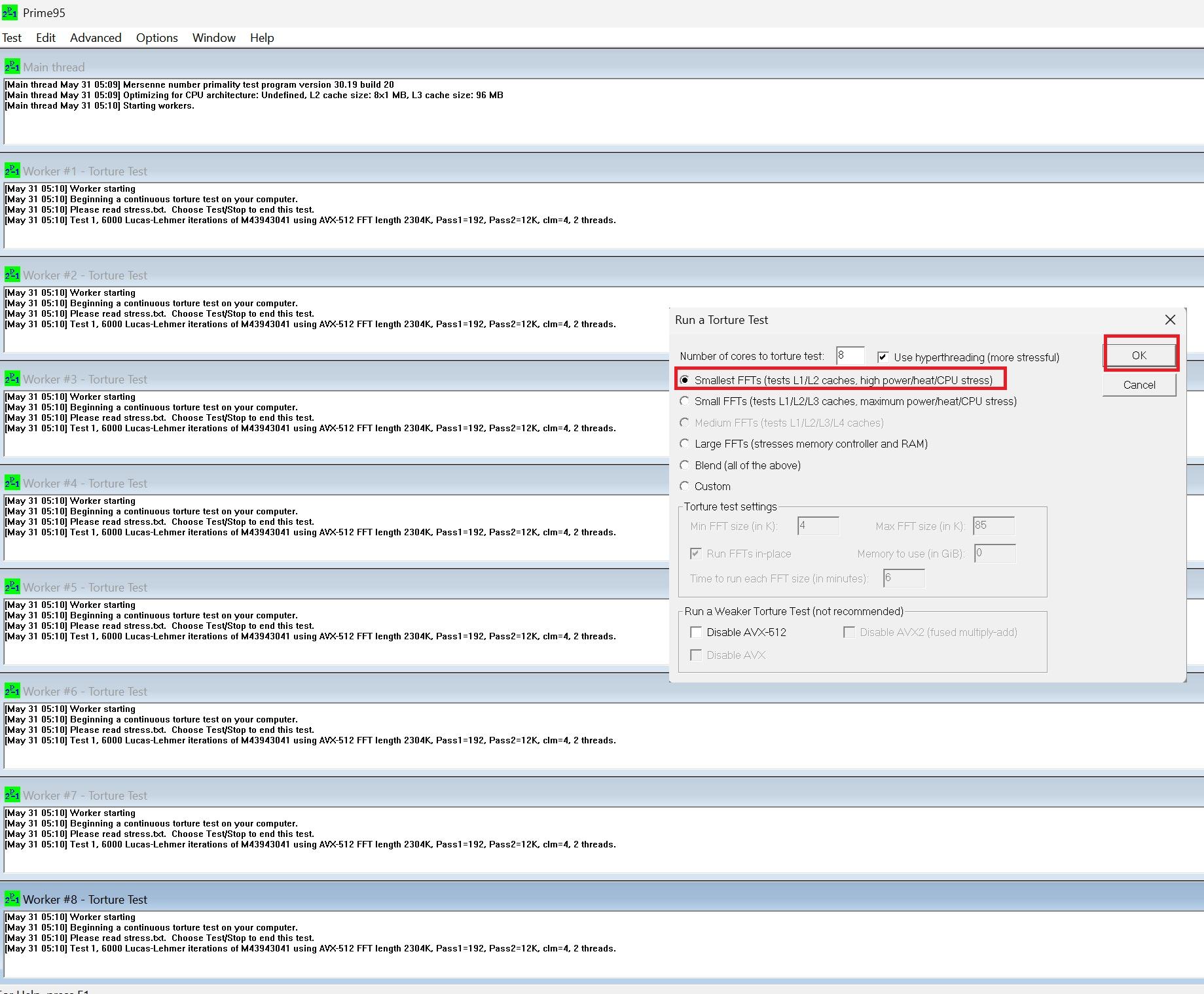Toggle Use hyperthreading checkbox

click(883, 357)
